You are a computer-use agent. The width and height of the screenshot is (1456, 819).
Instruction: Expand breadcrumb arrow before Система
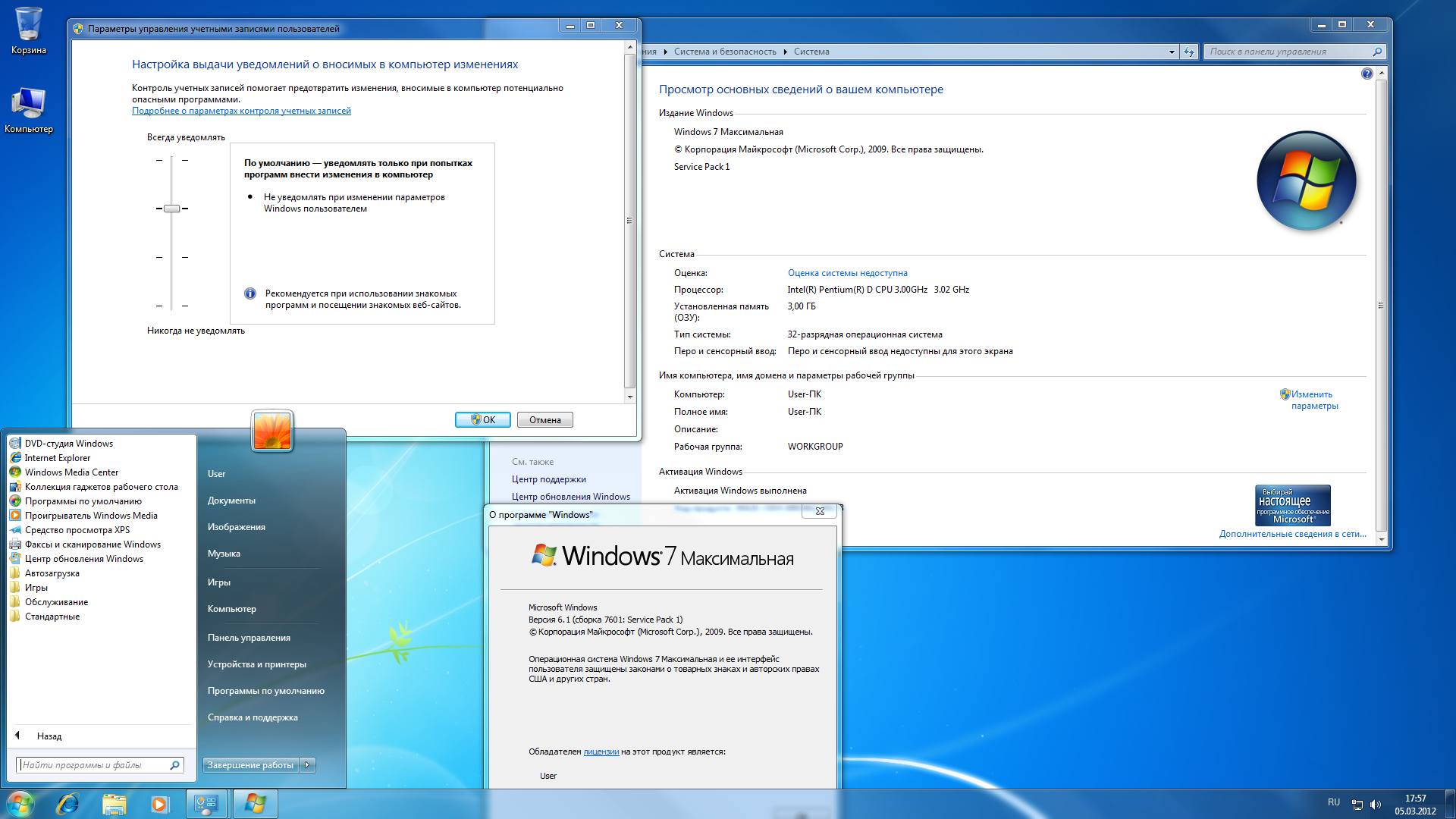pos(785,52)
